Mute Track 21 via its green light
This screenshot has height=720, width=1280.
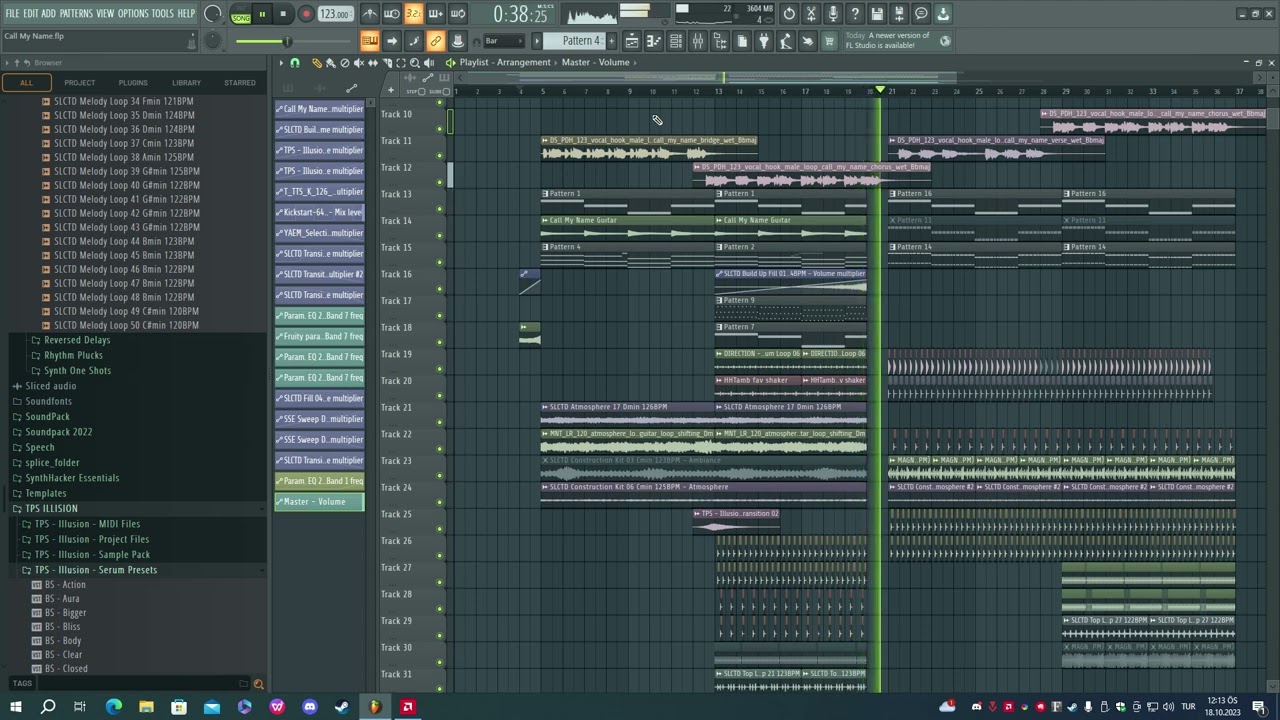click(x=440, y=422)
